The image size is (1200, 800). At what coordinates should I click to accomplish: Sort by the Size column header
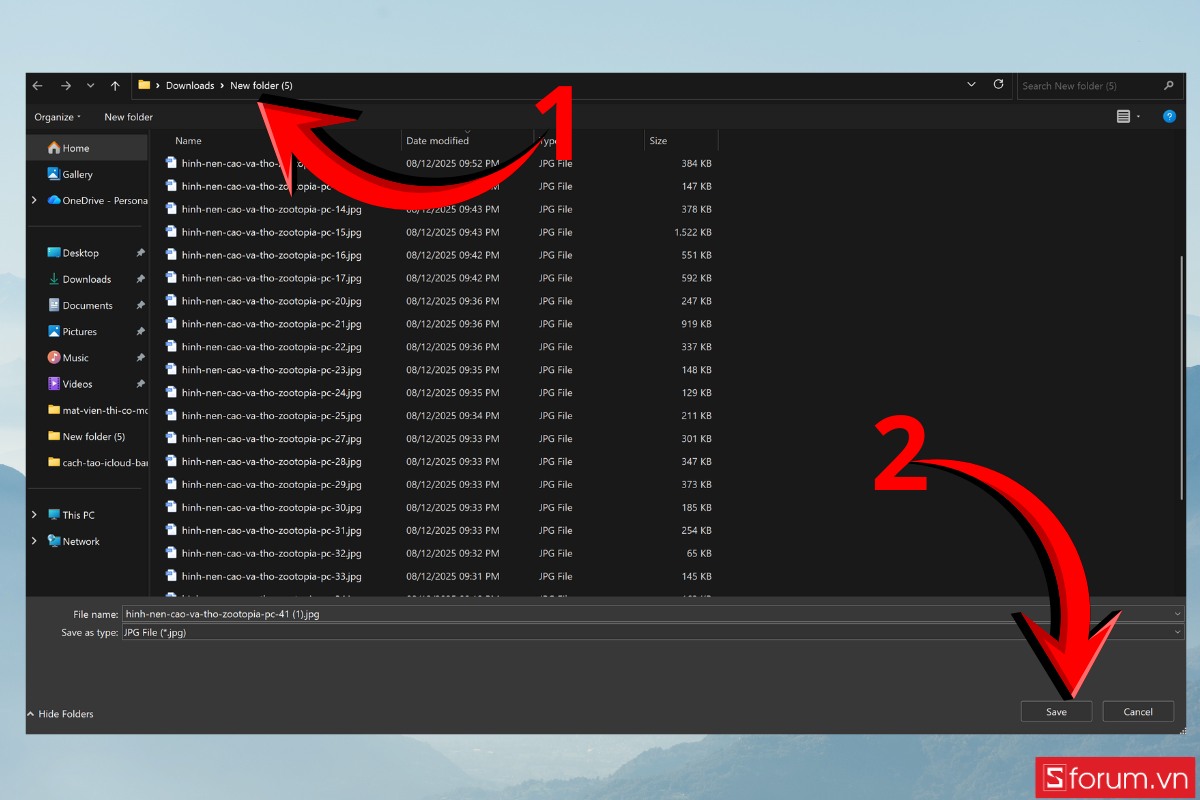click(658, 141)
